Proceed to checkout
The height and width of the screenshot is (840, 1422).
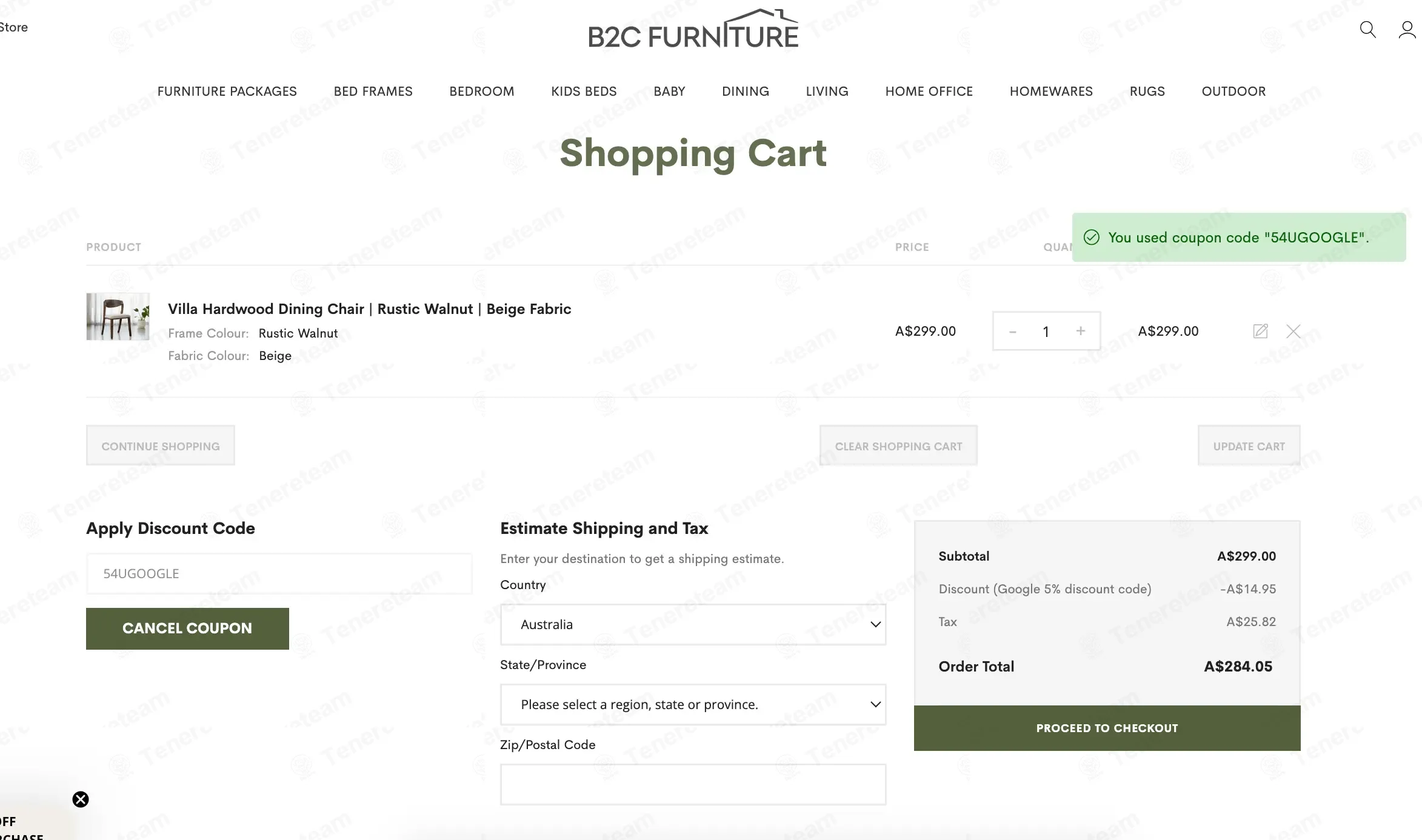[x=1107, y=728]
